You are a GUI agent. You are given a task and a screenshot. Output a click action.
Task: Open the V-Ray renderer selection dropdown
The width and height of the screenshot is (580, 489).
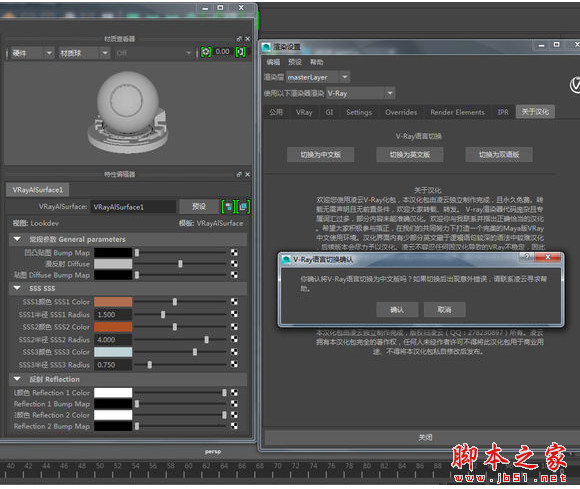pyautogui.click(x=360, y=93)
